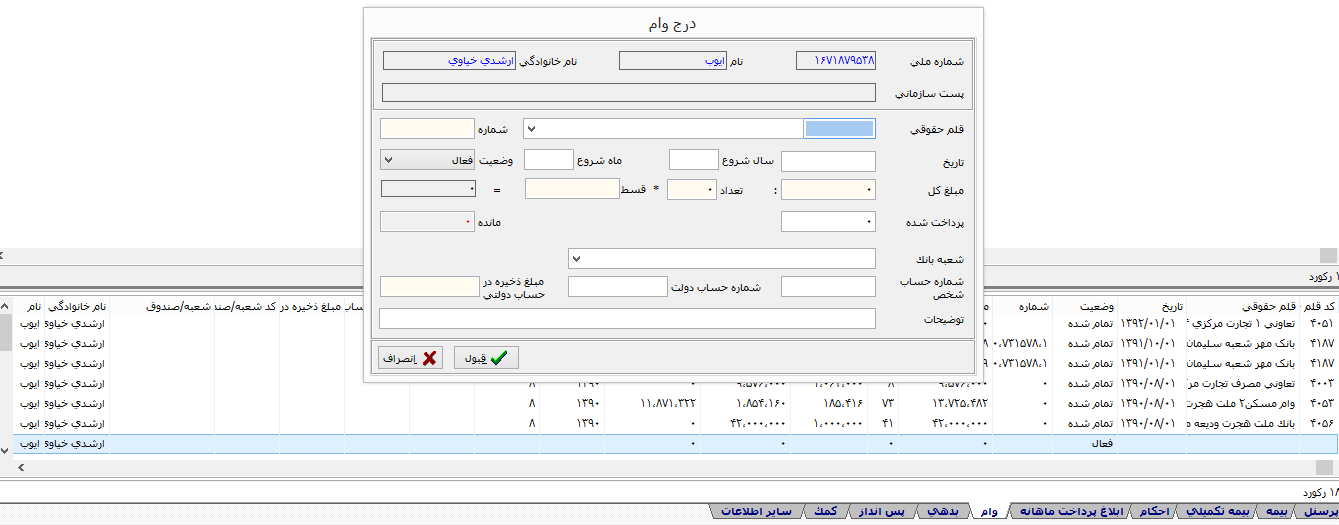The image size is (1339, 525).
Task: Switch to the پرسنل tab
Action: click(x=1319, y=512)
